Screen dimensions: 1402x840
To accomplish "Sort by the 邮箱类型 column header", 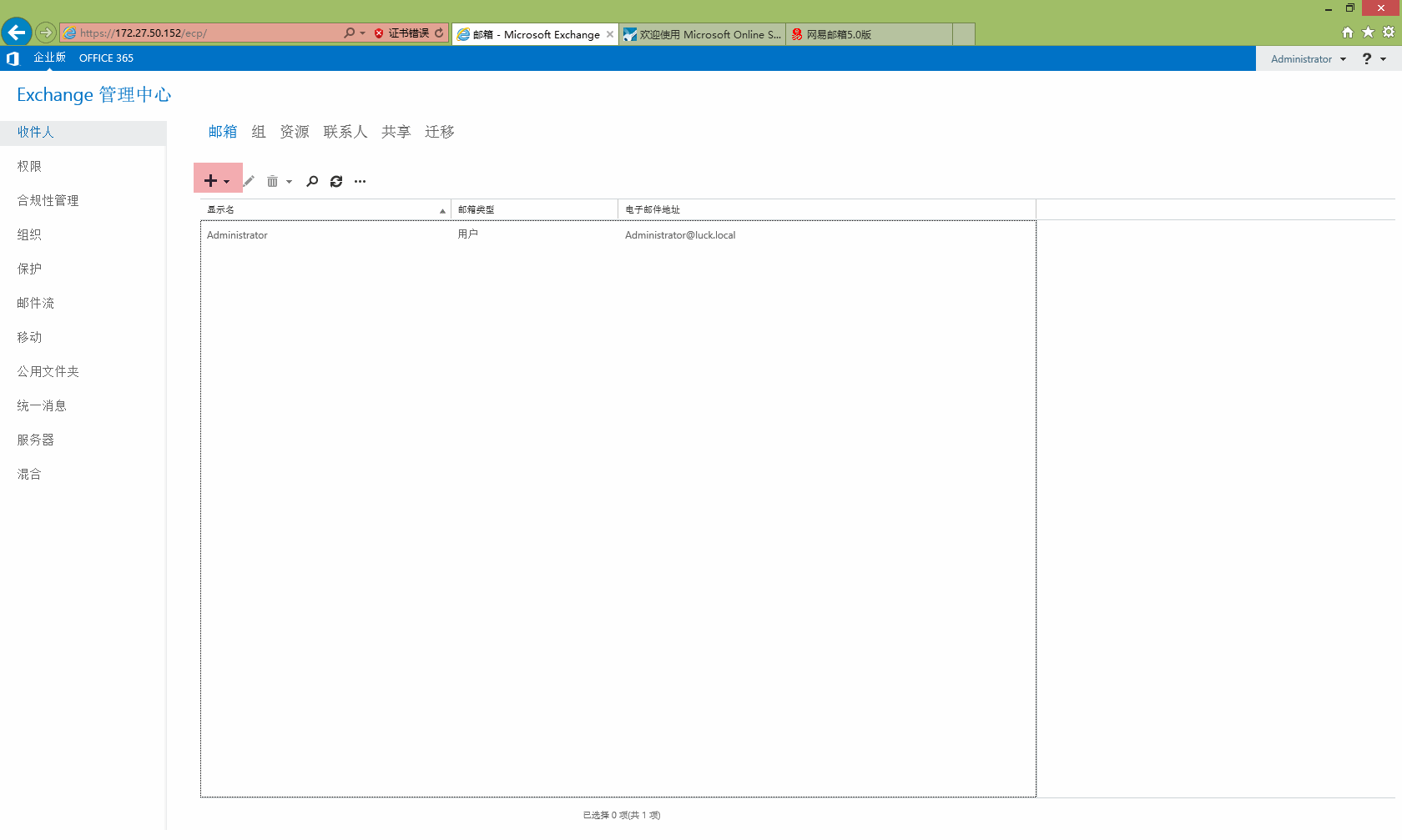I will click(535, 209).
